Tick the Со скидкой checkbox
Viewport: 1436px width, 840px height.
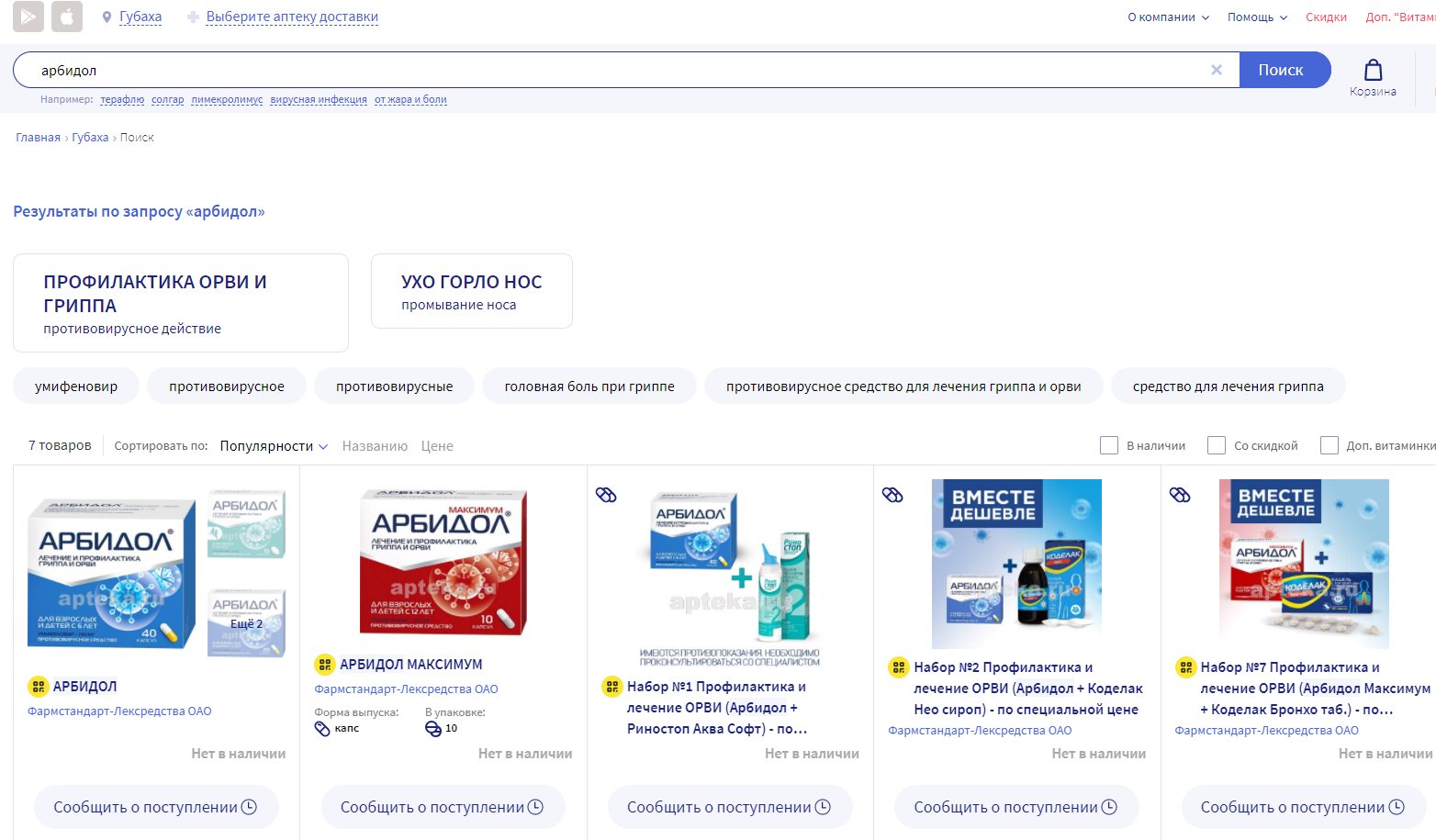coord(1217,445)
